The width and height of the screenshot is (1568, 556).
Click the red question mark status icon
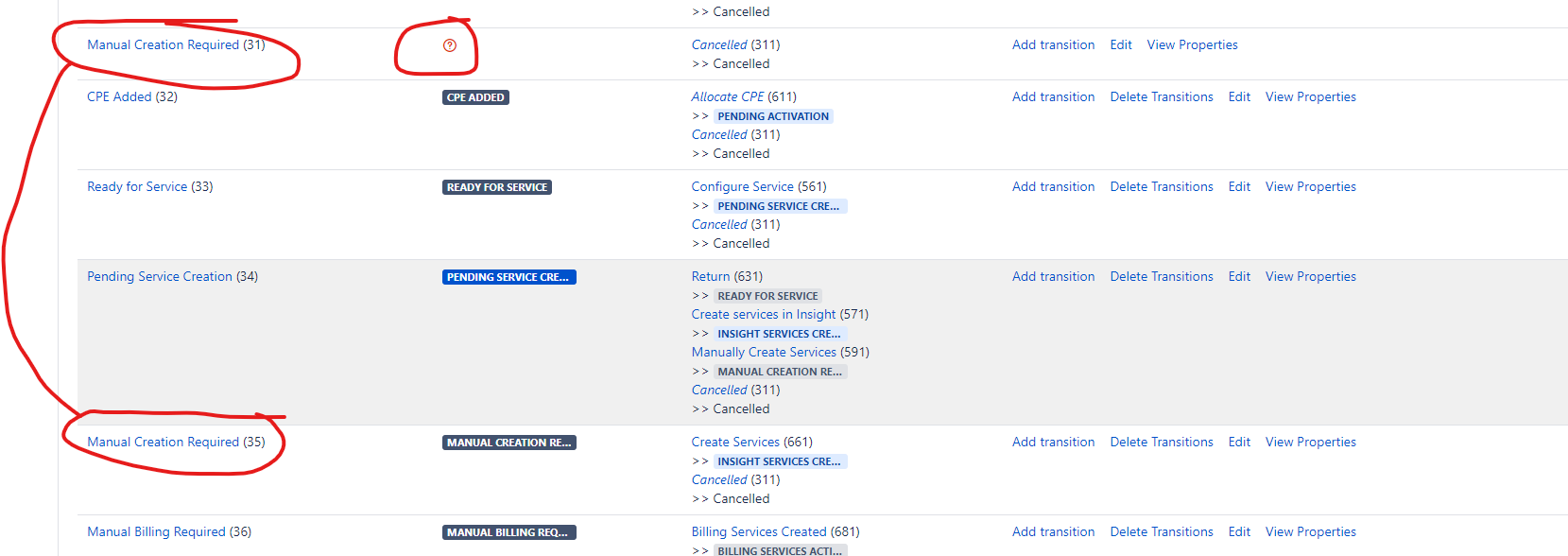450,45
